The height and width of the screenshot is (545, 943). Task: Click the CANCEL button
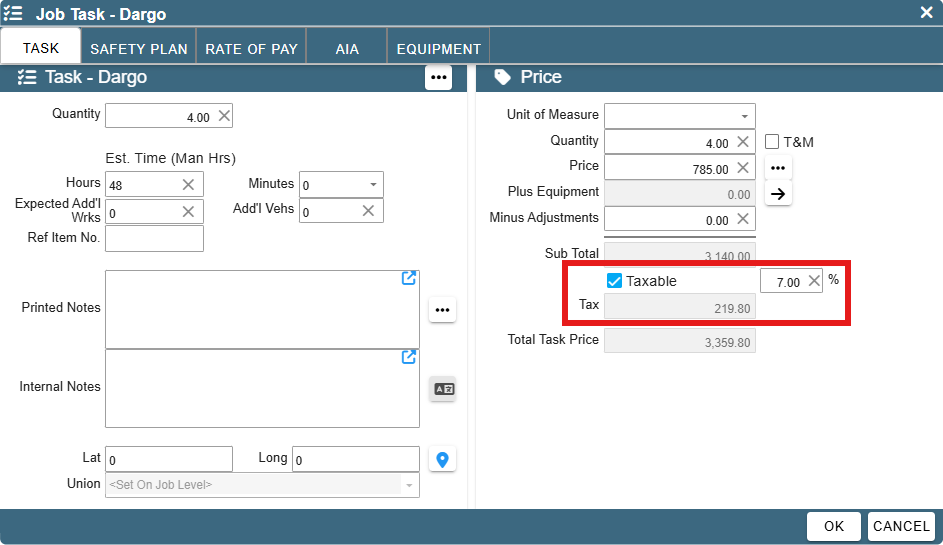click(901, 526)
